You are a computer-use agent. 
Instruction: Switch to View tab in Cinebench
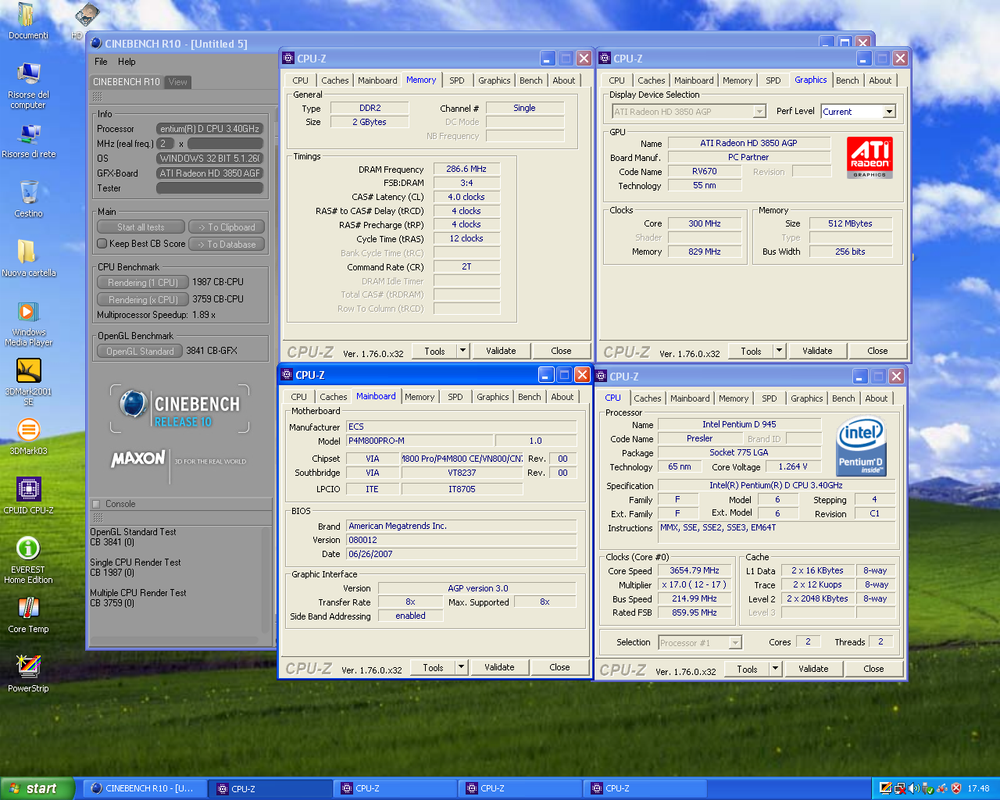[x=178, y=82]
